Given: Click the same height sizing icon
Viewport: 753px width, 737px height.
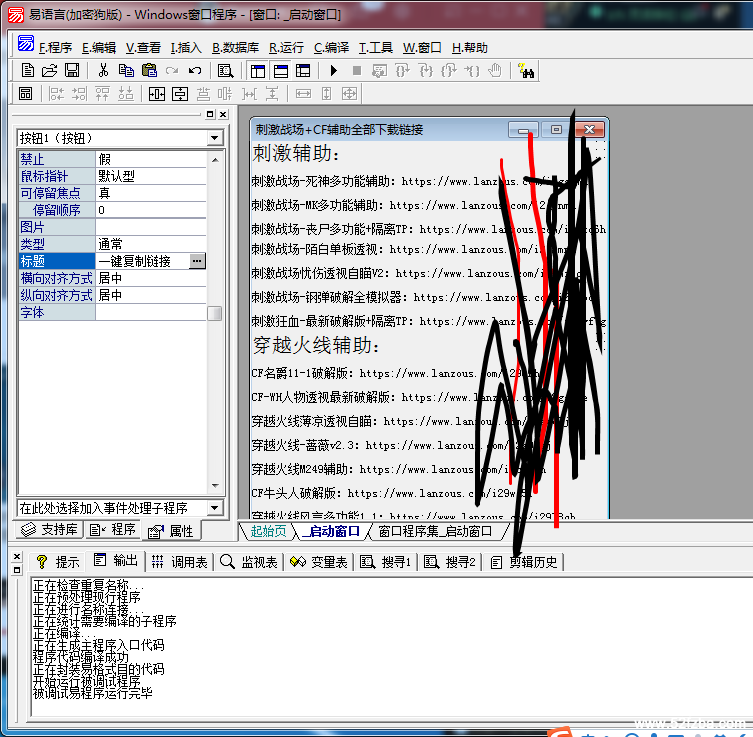Looking at the screenshot, I should point(327,94).
